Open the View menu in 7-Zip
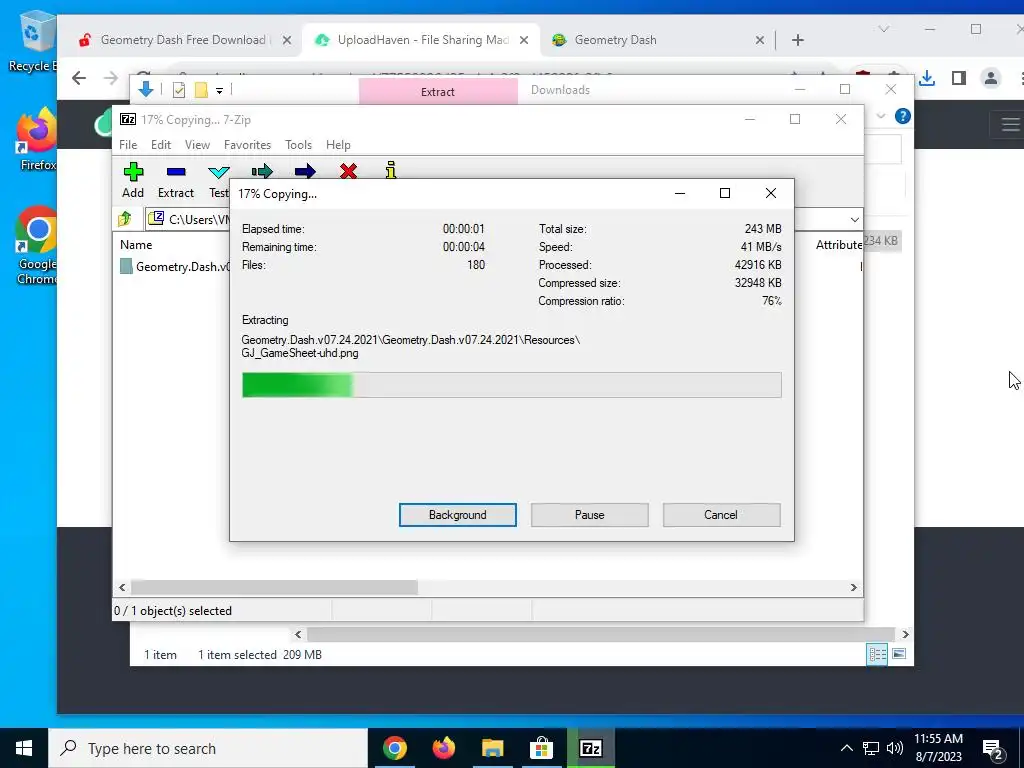Screen dimensions: 1024x768 tap(197, 145)
